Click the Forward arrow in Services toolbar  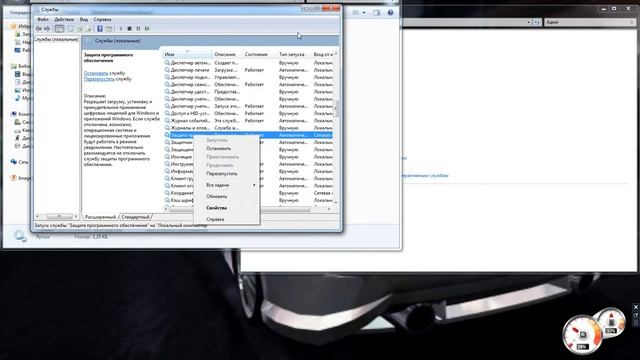point(47,29)
